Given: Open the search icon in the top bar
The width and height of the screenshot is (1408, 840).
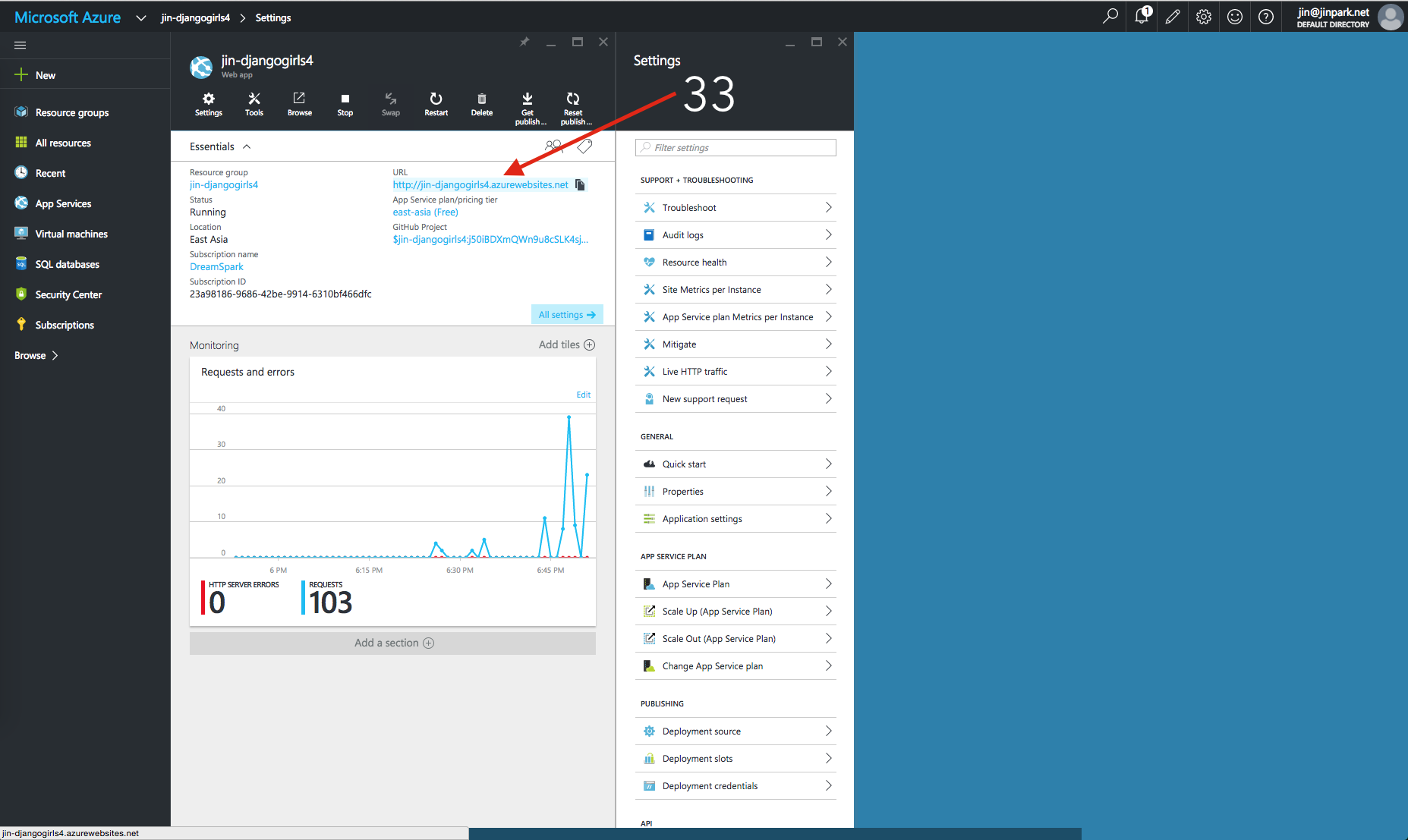Looking at the screenshot, I should coord(1110,16).
